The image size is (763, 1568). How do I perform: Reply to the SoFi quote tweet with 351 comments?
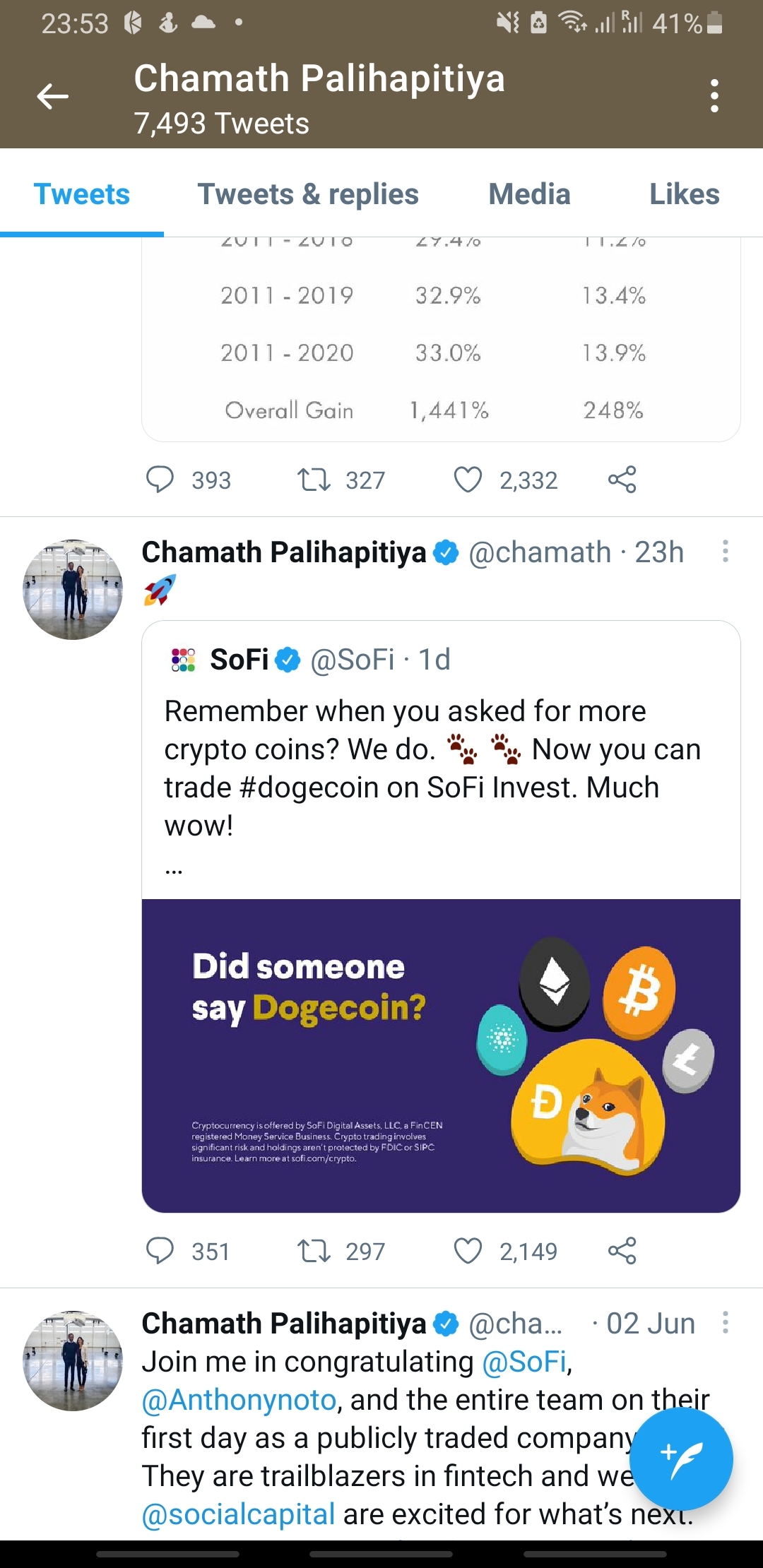160,1251
